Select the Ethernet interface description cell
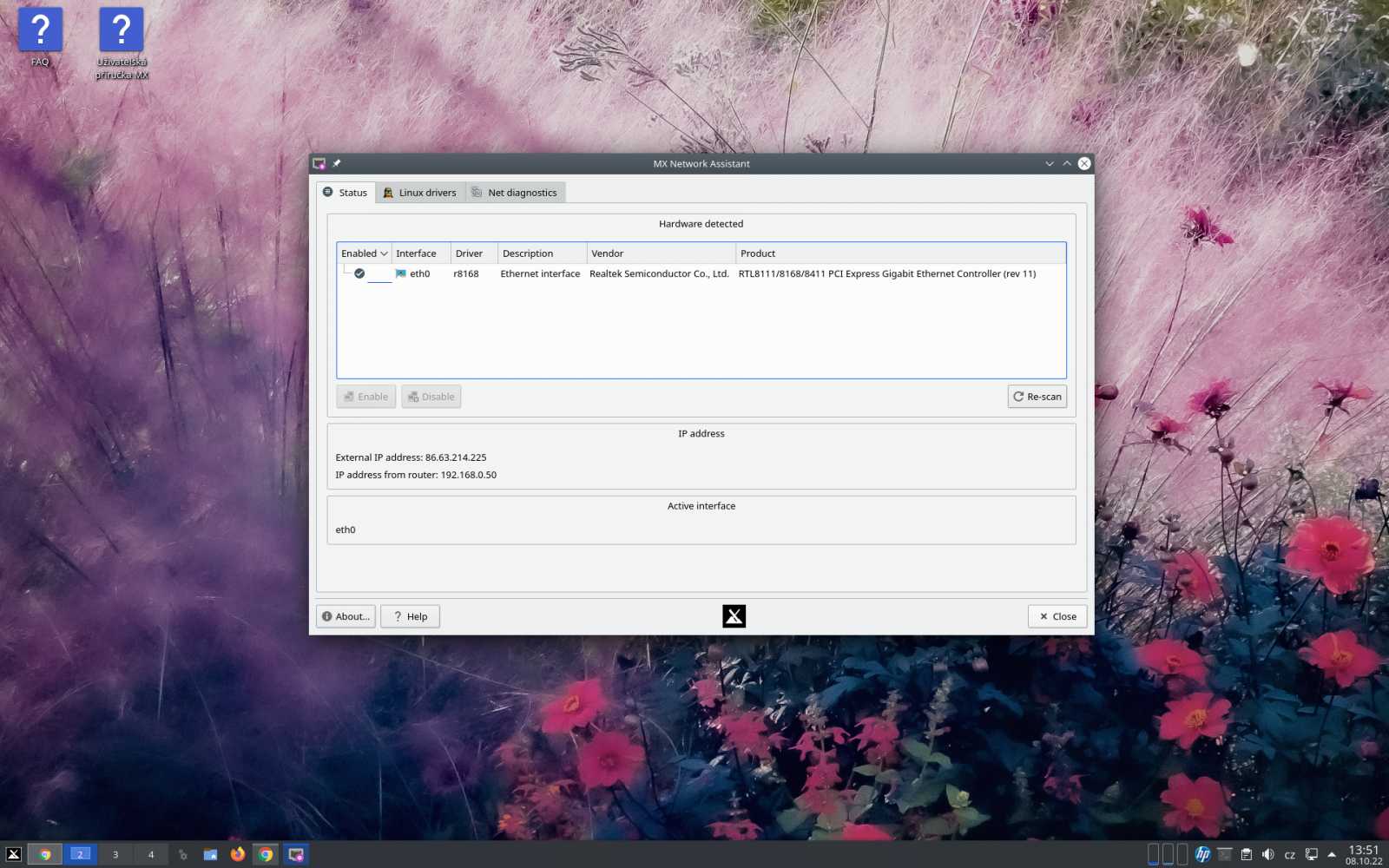This screenshot has height=868, width=1389. coord(540,273)
